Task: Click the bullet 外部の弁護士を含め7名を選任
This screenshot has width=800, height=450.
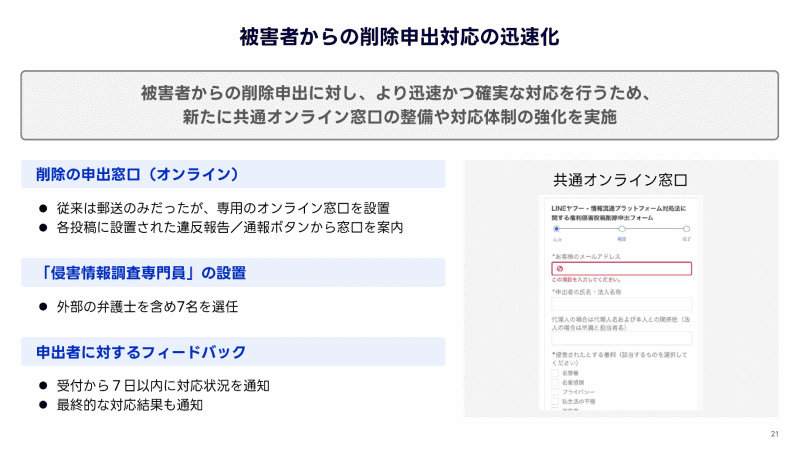Action: coord(147,307)
